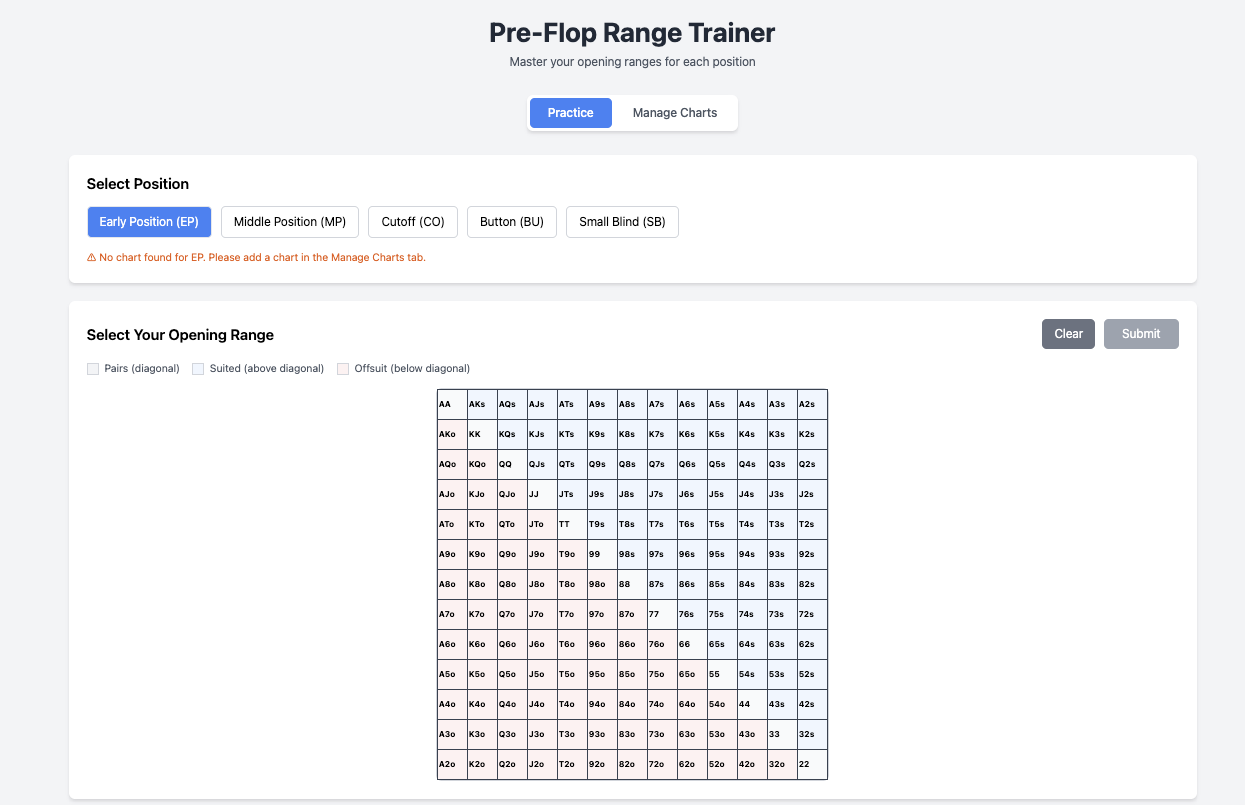
Task: Select the QJs hand cell
Action: [x=543, y=465]
